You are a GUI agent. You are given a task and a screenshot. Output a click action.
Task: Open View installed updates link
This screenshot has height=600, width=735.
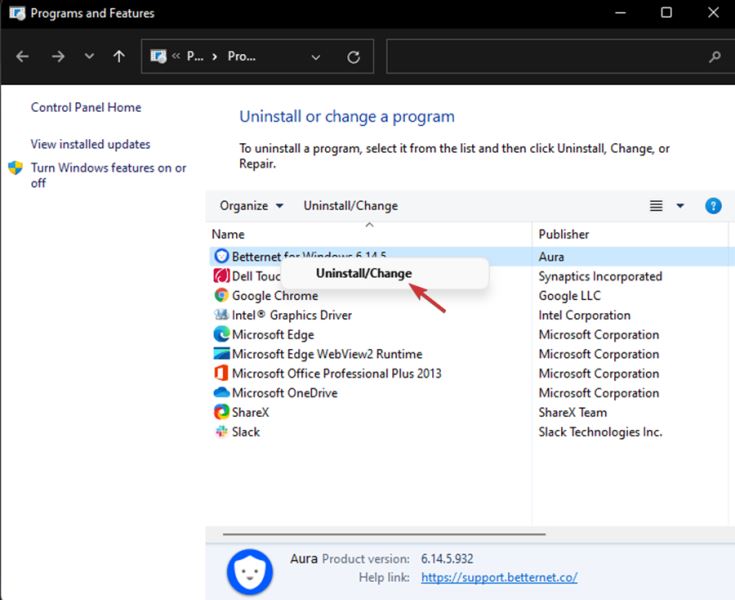pos(90,144)
